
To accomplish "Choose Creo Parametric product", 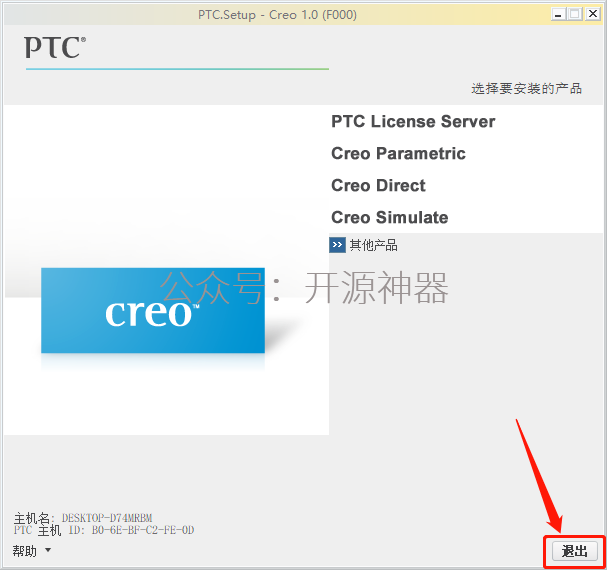I will (x=398, y=153).
